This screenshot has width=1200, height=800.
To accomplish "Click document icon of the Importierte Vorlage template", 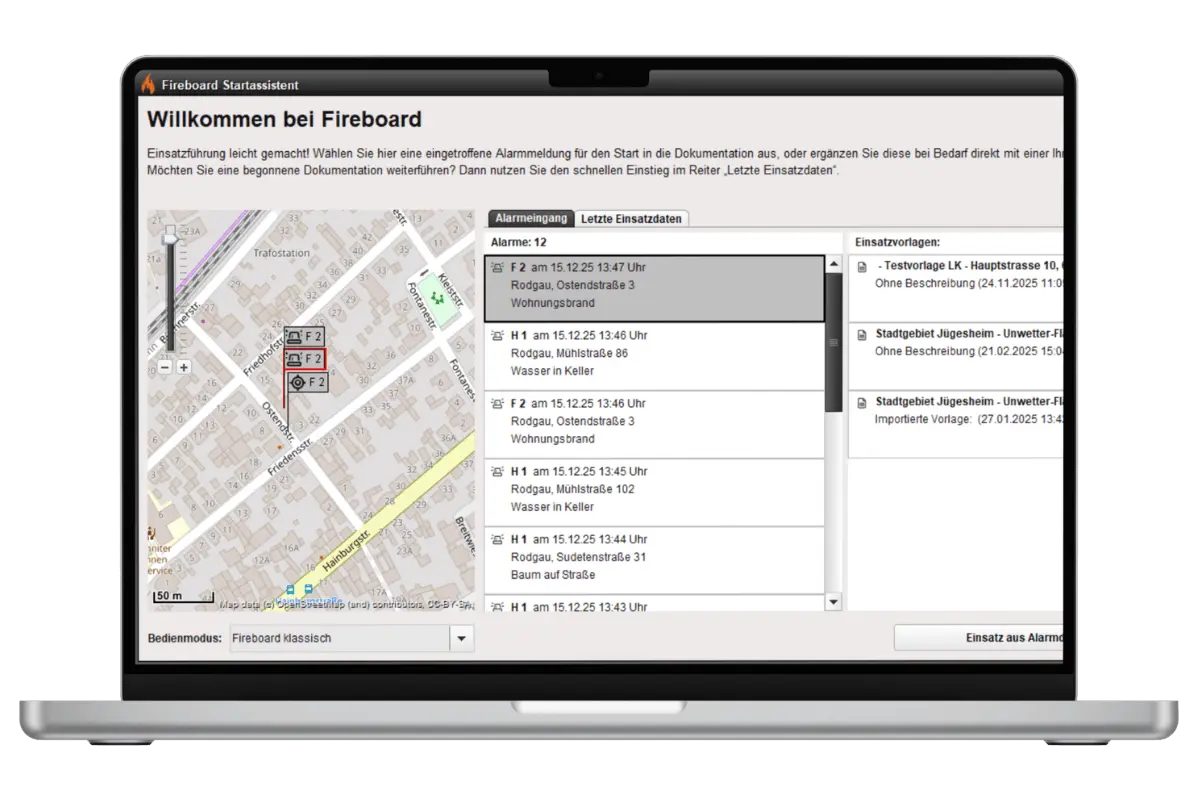I will [862, 403].
